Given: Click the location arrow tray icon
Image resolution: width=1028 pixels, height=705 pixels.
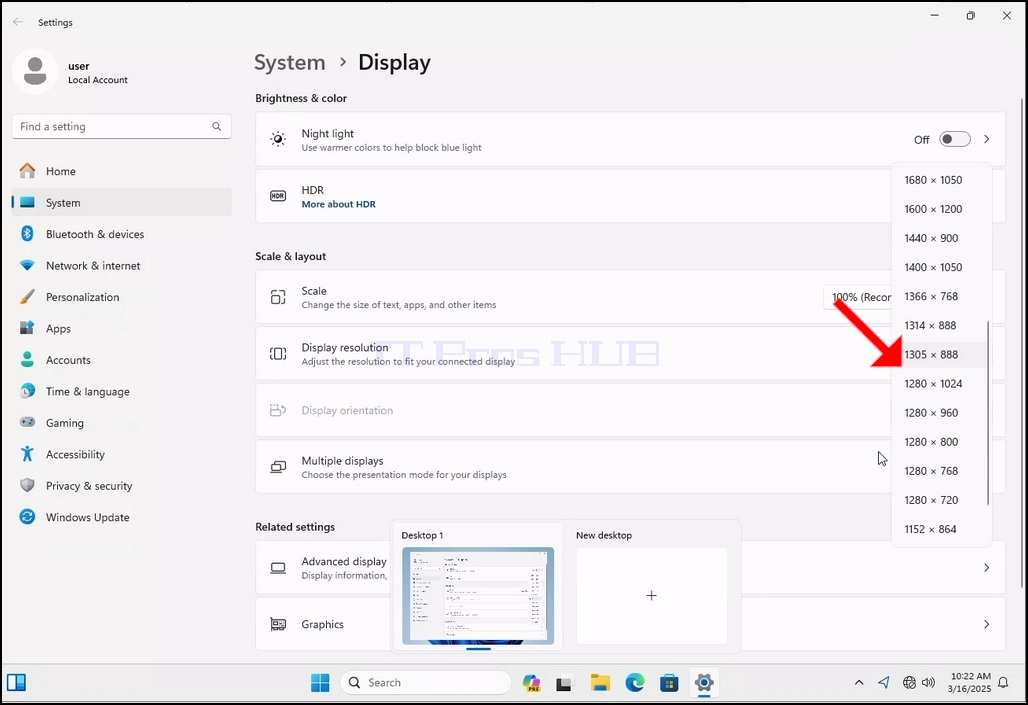Looking at the screenshot, I should (884, 683).
